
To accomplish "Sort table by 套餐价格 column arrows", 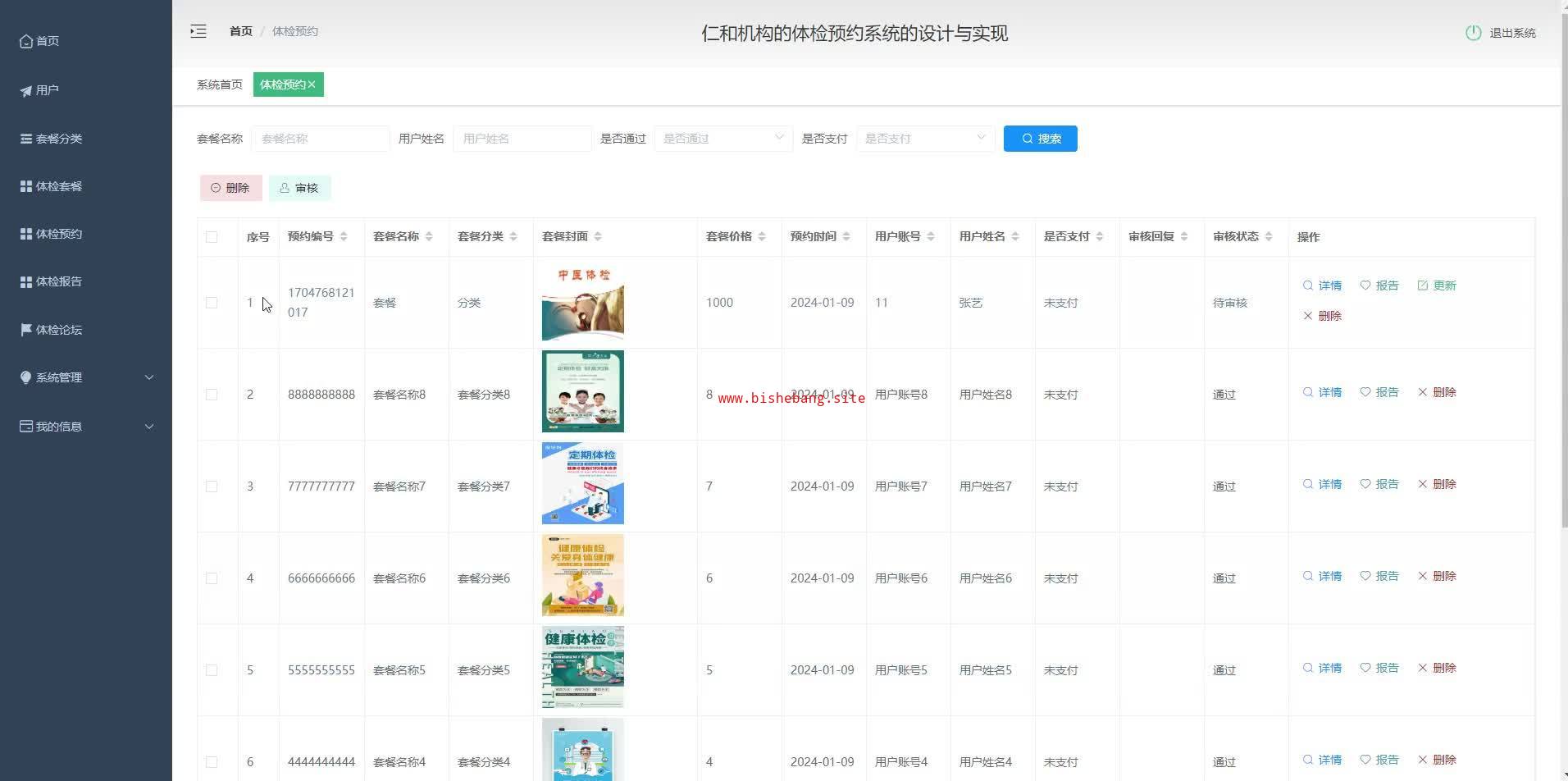I will [x=762, y=236].
